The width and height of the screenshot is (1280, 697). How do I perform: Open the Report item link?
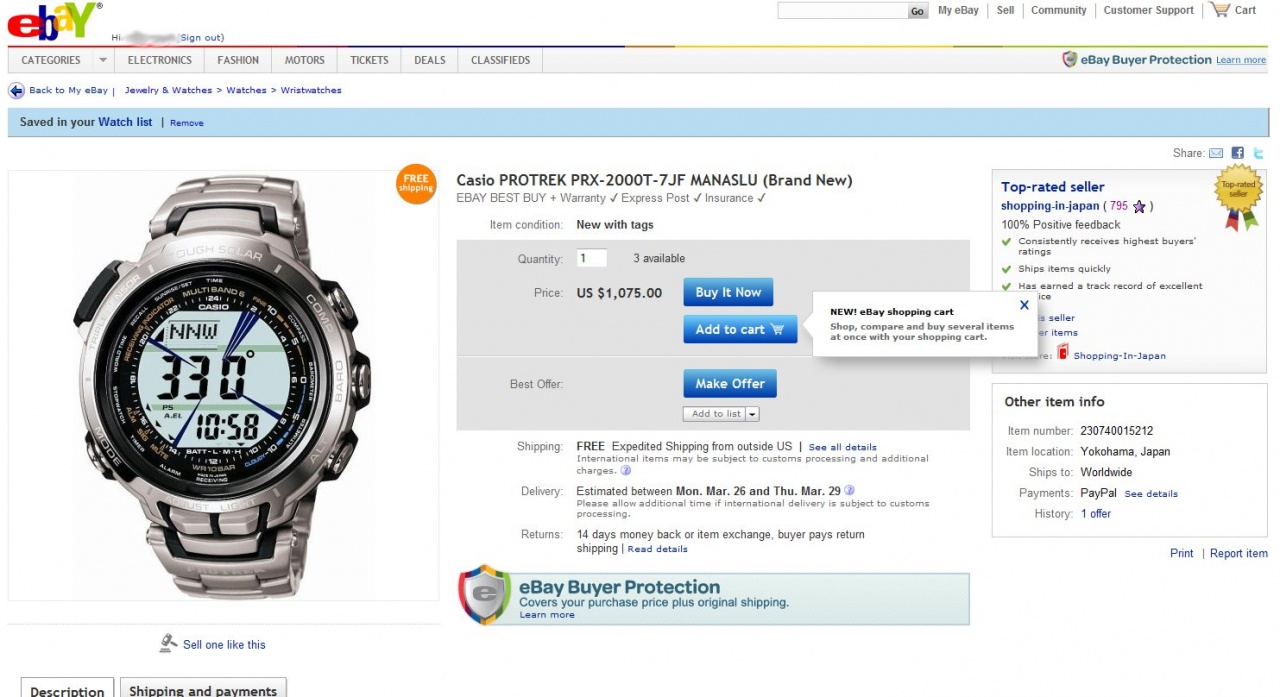(x=1238, y=553)
